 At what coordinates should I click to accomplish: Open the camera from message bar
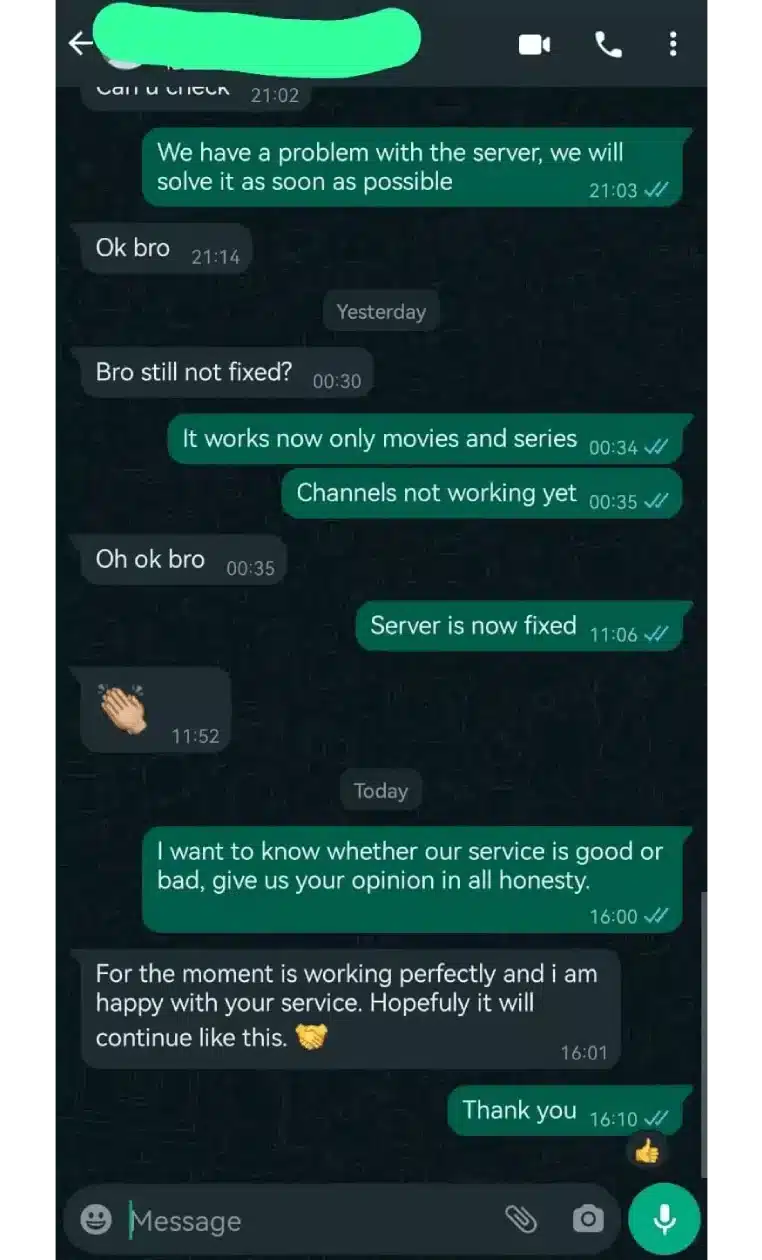(588, 1219)
